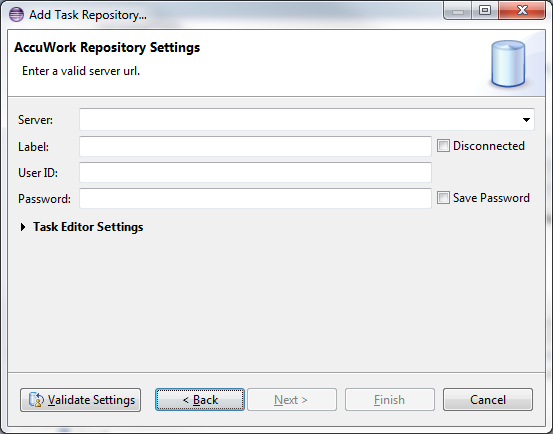The height and width of the screenshot is (434, 553).
Task: Focus the Password text field
Action: 255,198
